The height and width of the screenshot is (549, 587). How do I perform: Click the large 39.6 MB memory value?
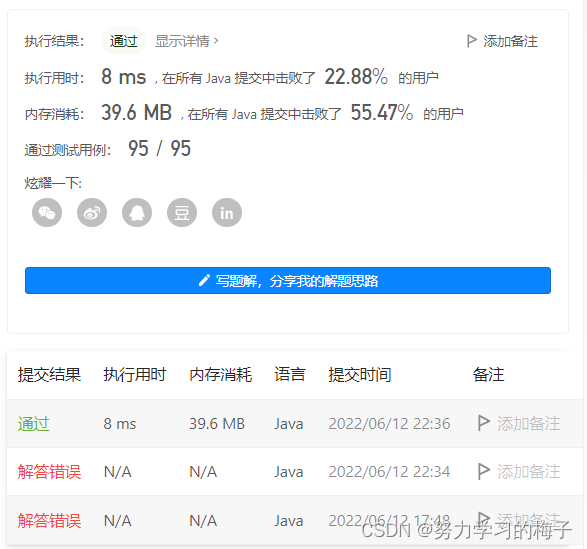(136, 112)
